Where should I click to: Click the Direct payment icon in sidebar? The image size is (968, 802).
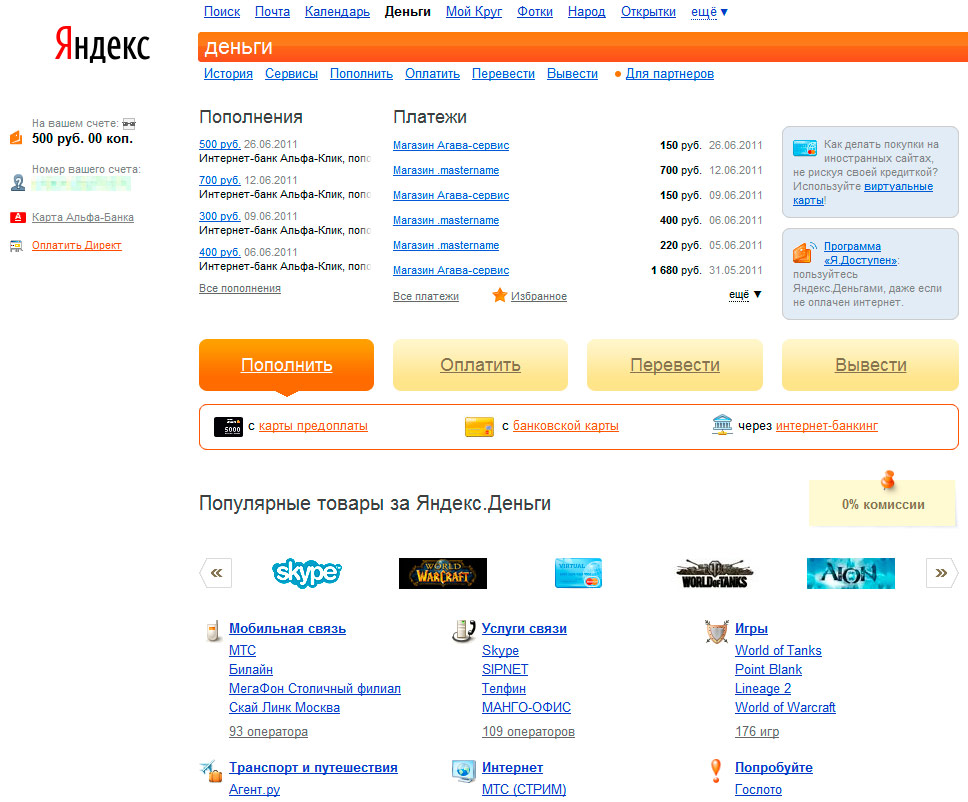[x=16, y=246]
